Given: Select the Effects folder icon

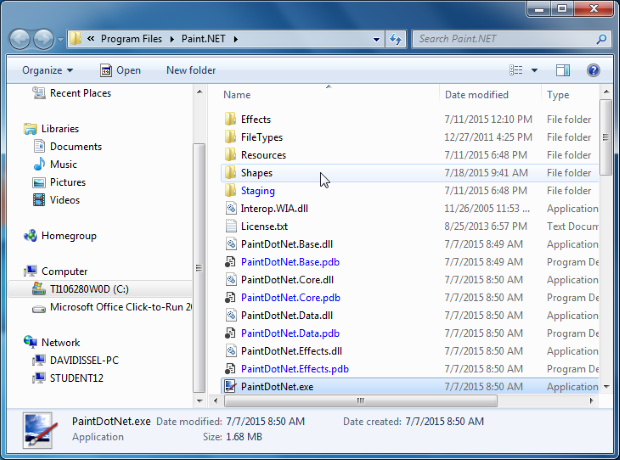Looking at the screenshot, I should coord(231,119).
